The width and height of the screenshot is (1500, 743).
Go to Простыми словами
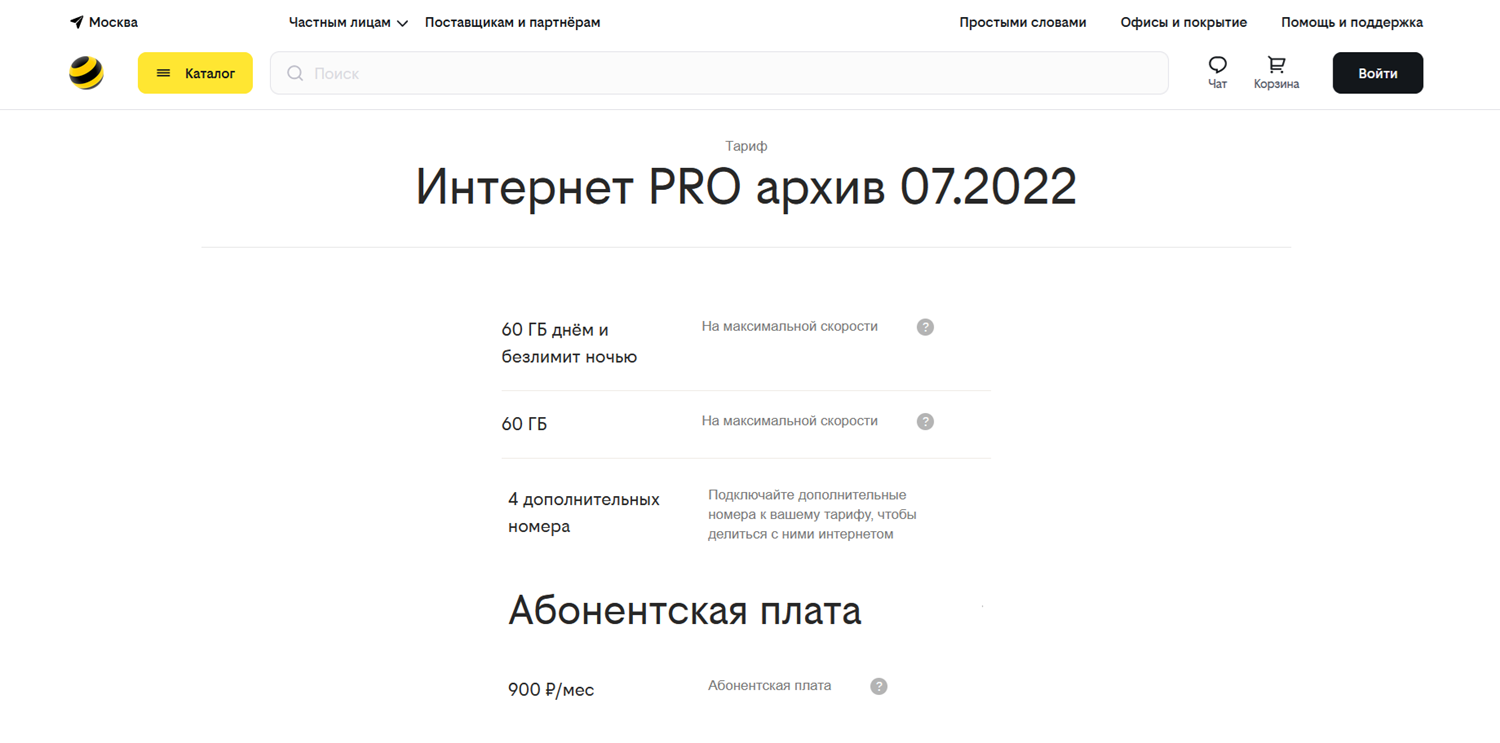click(1022, 22)
